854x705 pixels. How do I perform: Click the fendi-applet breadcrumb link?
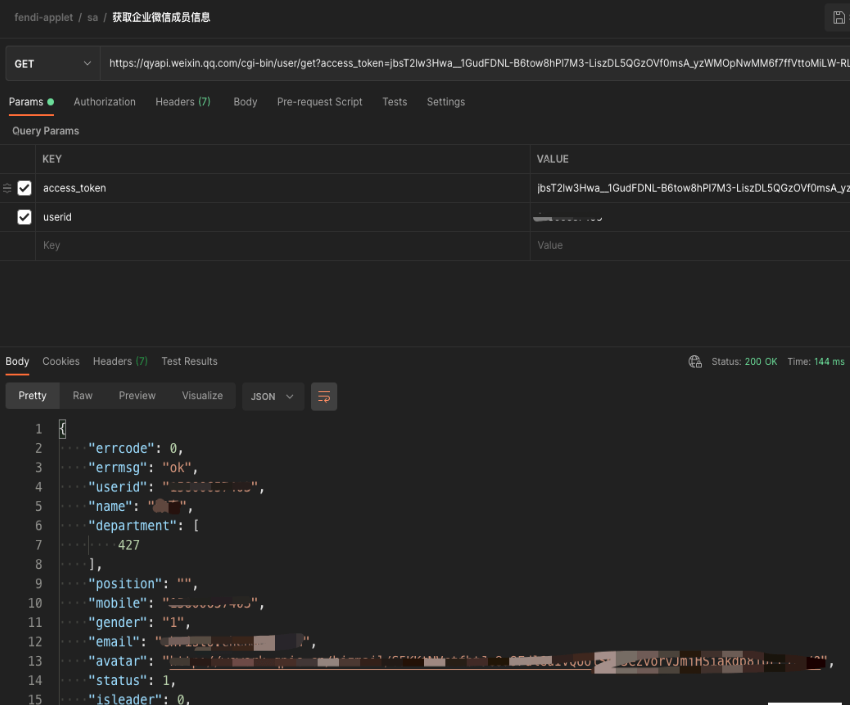tap(44, 17)
